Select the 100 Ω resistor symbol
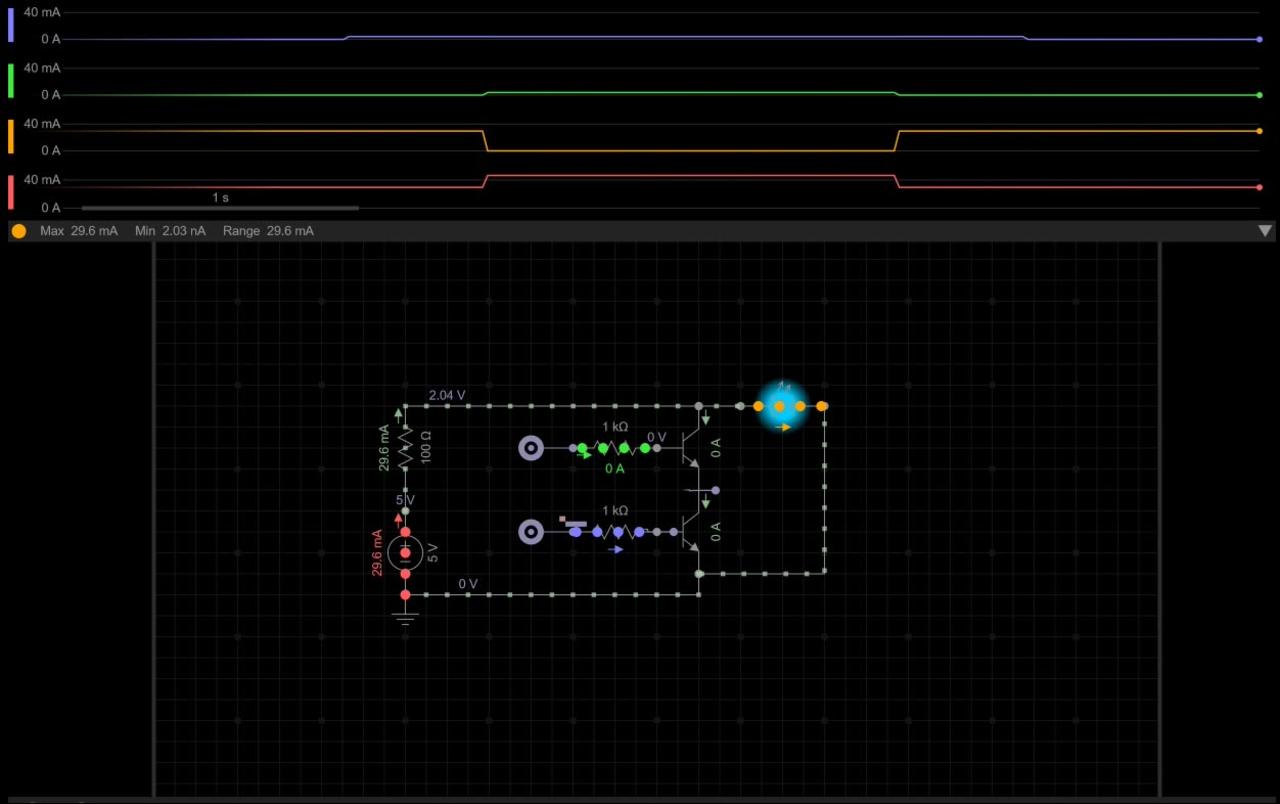Image resolution: width=1280 pixels, height=804 pixels. pyautogui.click(x=405, y=449)
